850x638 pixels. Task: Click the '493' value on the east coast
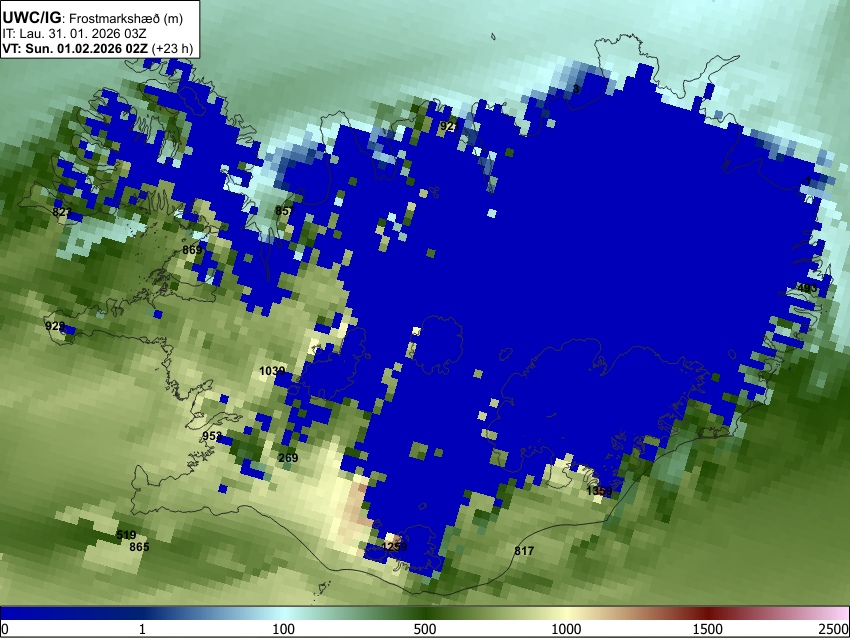[807, 288]
